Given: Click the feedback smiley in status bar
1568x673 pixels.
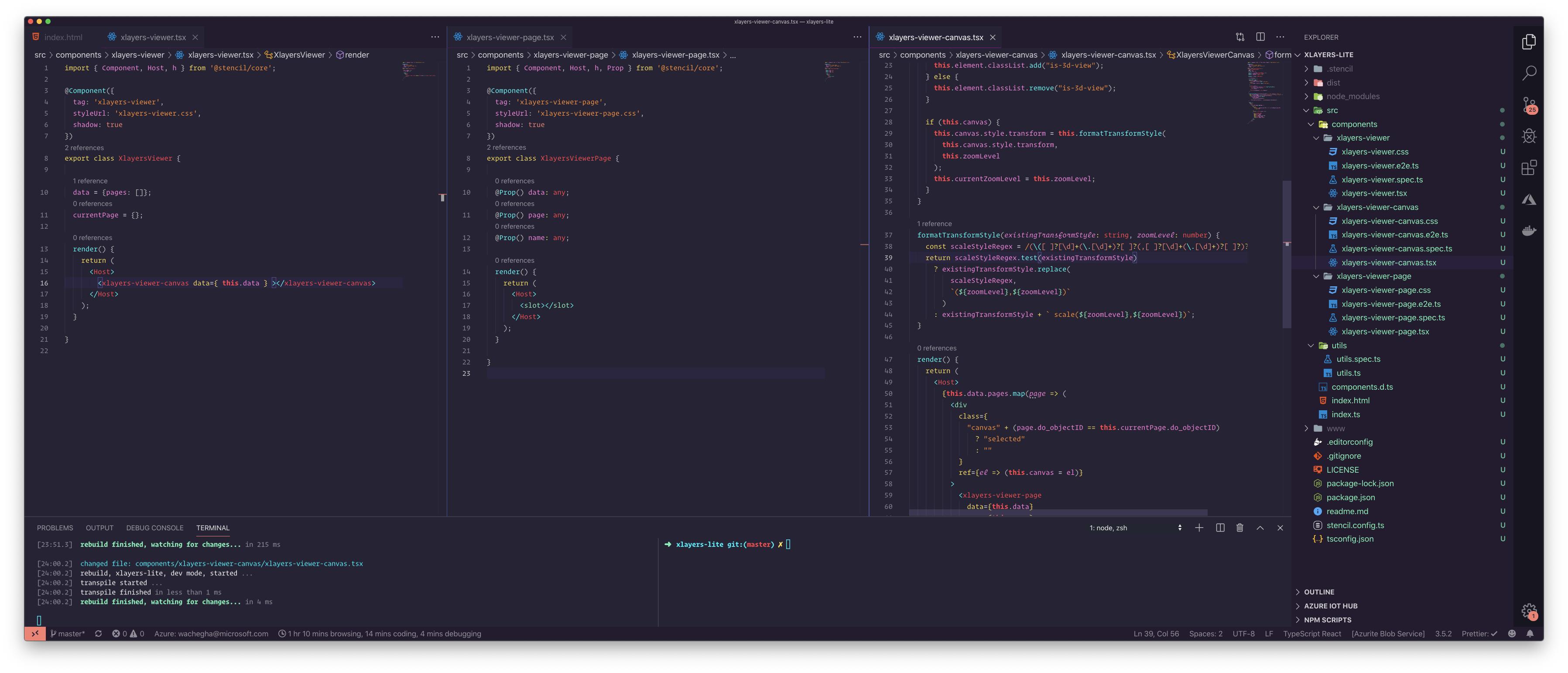Looking at the screenshot, I should 1511,633.
